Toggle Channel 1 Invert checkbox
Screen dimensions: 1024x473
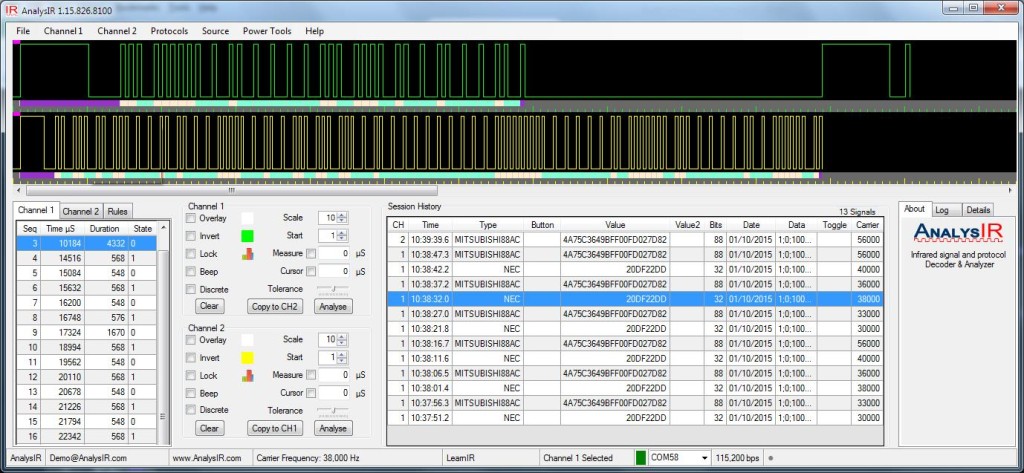point(191,236)
